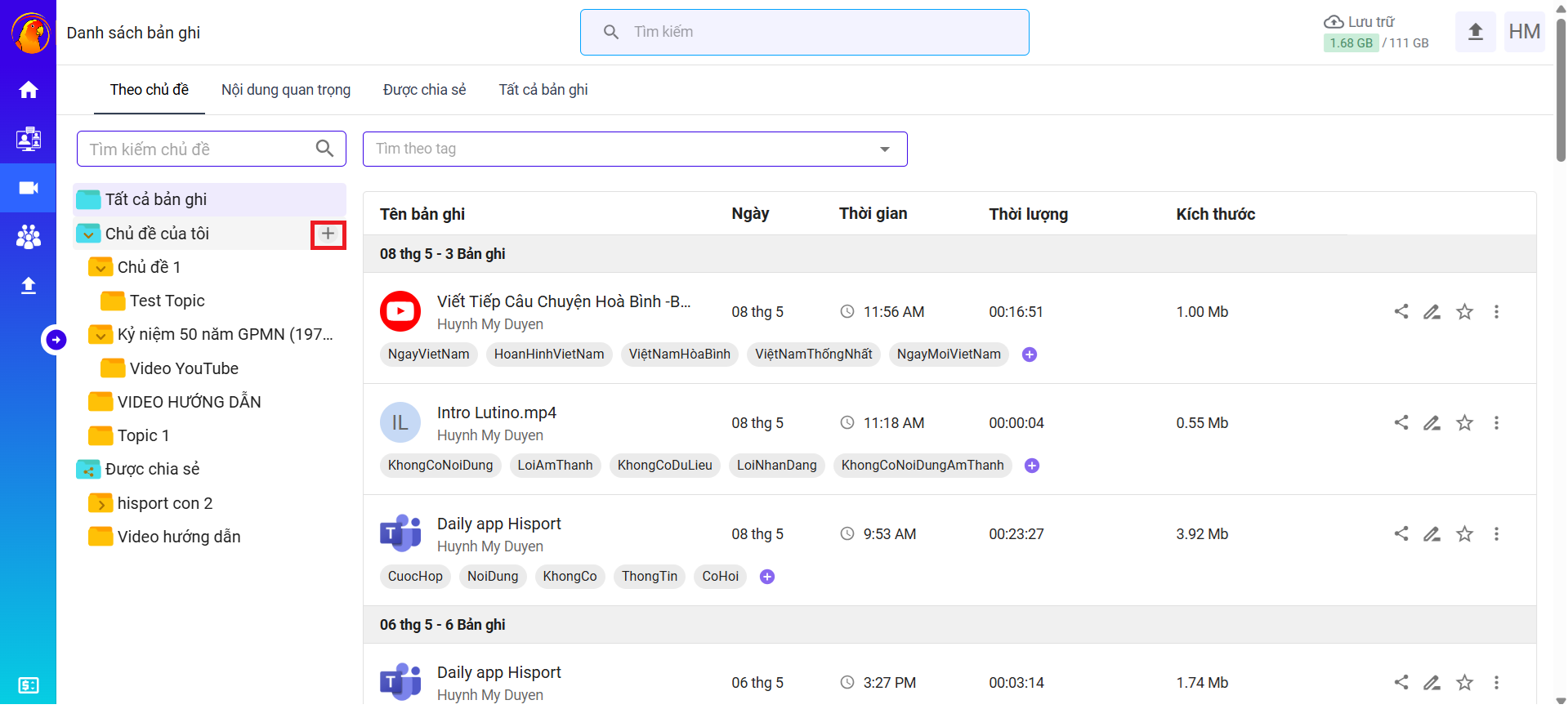Add a tag after NgayMoiVietNam
Image resolution: width=1568 pixels, height=718 pixels.
[x=1030, y=355]
